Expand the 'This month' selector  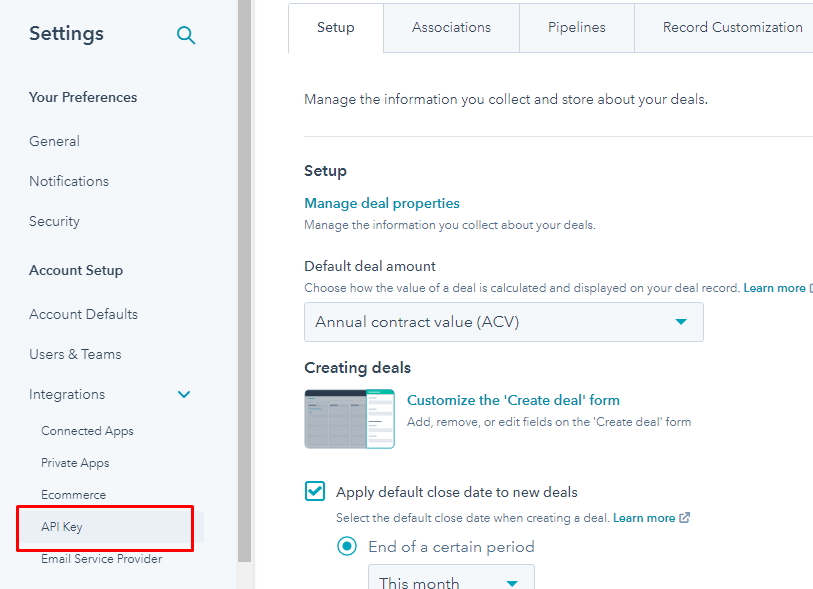[x=450, y=580]
